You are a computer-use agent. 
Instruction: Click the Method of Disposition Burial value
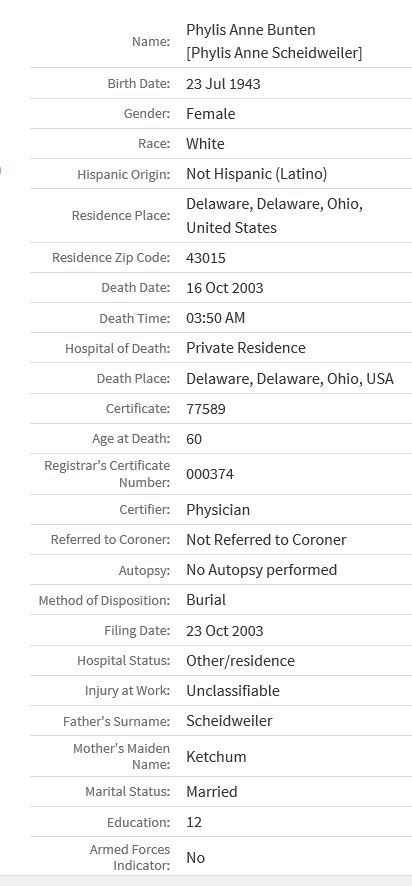[x=206, y=600]
